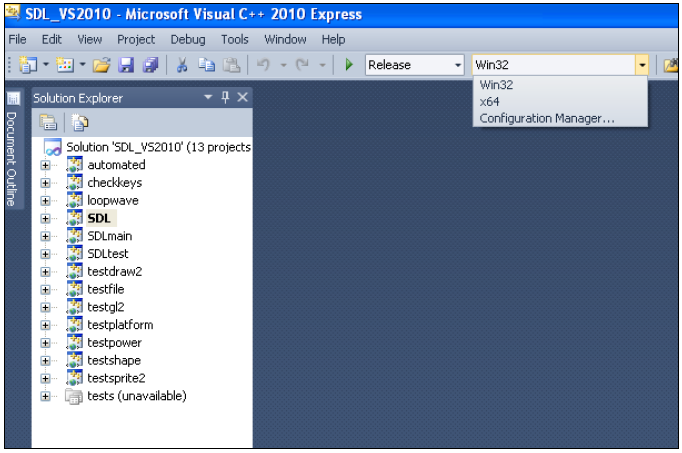Open the Add New Item dropdown arrow
This screenshot has width=682, height=453.
tap(83, 65)
